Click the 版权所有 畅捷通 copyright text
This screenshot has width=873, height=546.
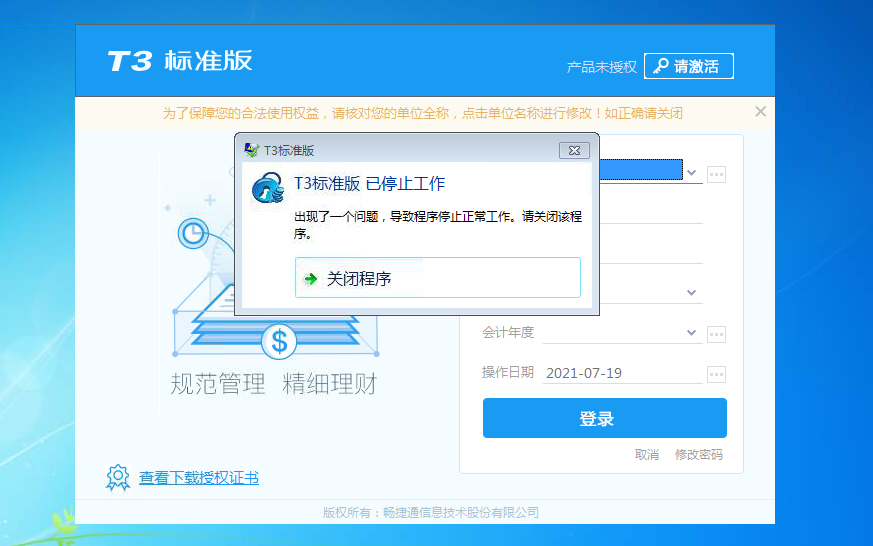[431, 513]
